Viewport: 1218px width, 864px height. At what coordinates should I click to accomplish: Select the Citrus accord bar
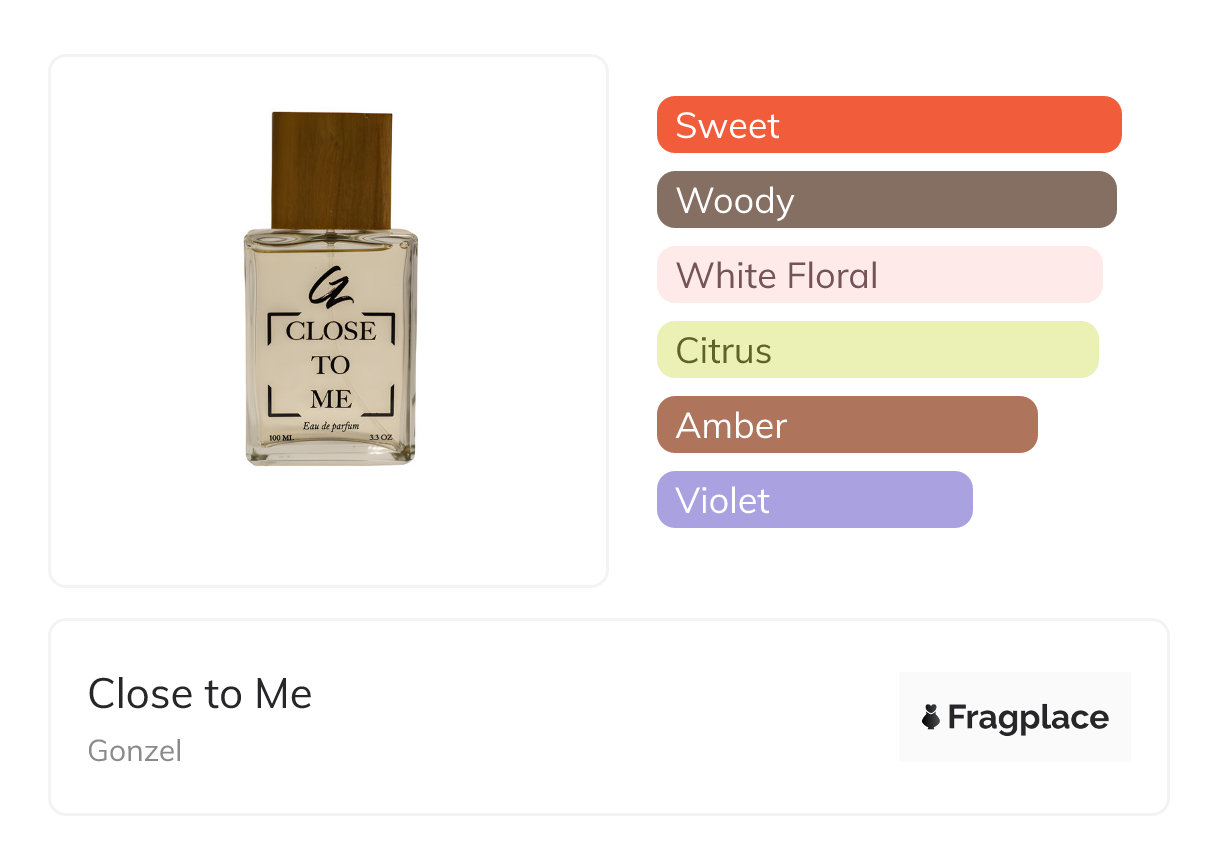pos(877,350)
